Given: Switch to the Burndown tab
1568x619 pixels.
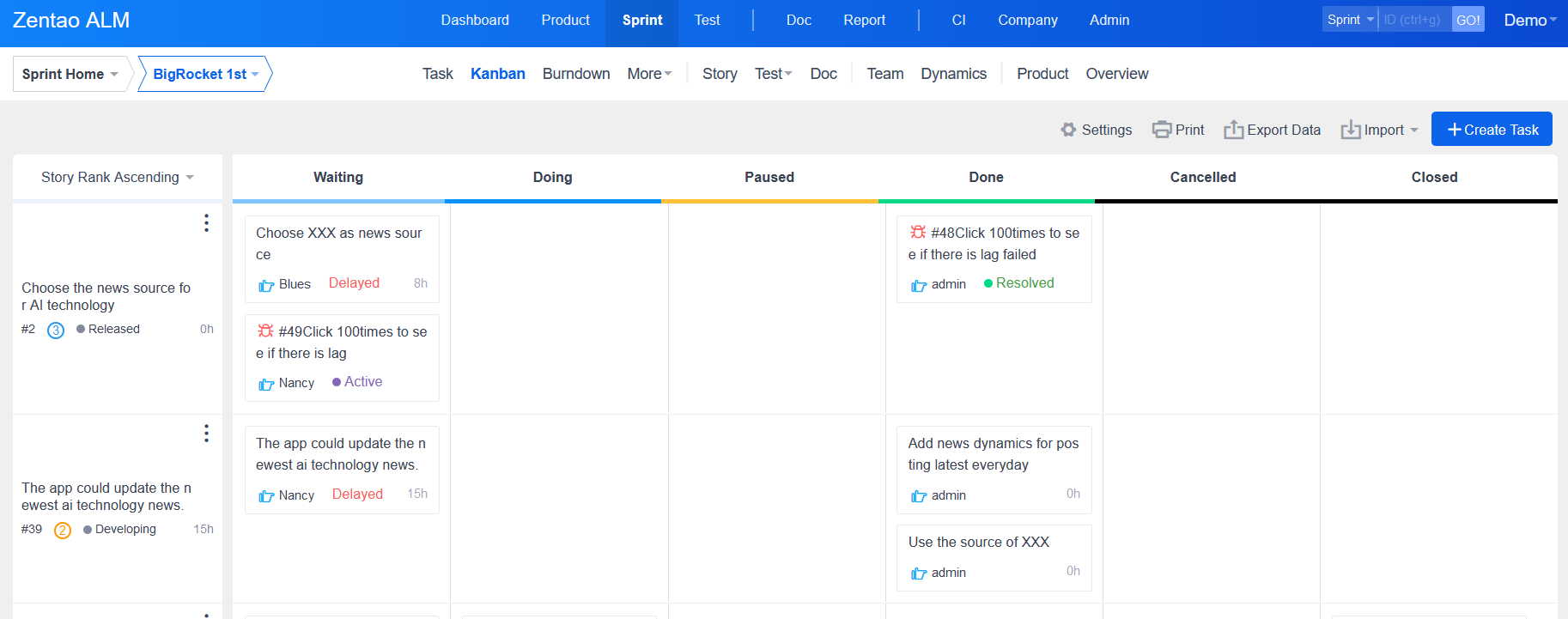Looking at the screenshot, I should pos(576,74).
